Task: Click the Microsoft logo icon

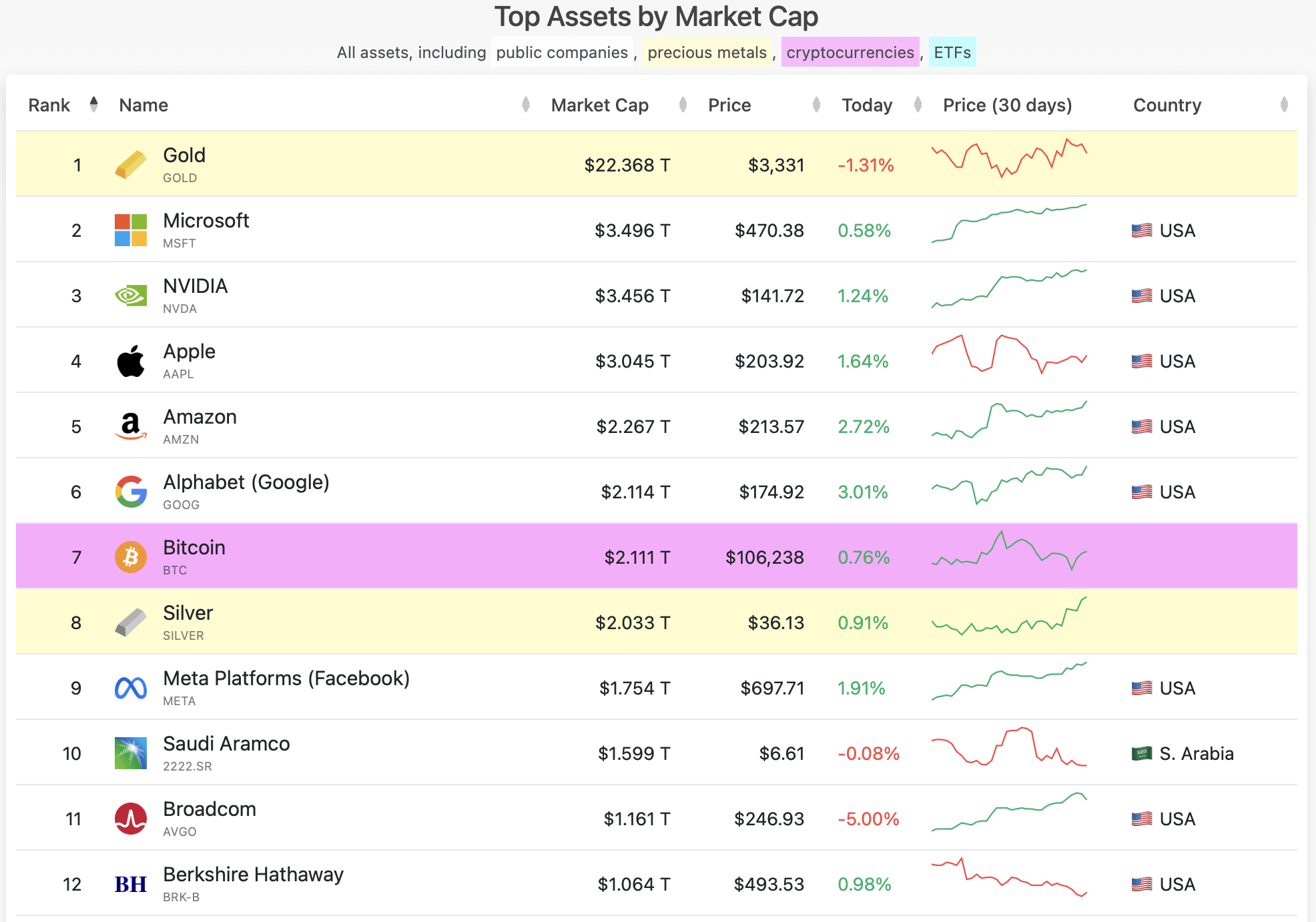Action: tap(131, 230)
